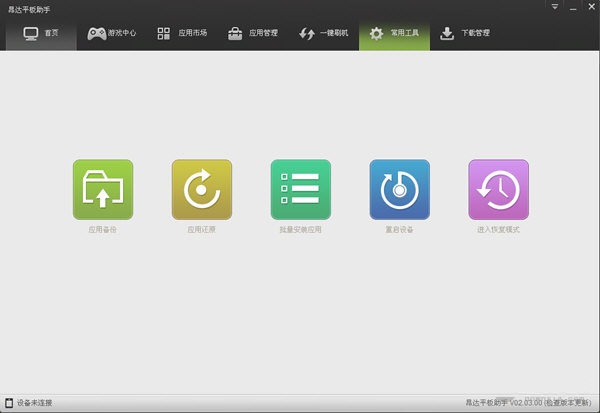Close the 昂达平板助手 window
Image resolution: width=600 pixels, height=413 pixels.
[x=592, y=7]
